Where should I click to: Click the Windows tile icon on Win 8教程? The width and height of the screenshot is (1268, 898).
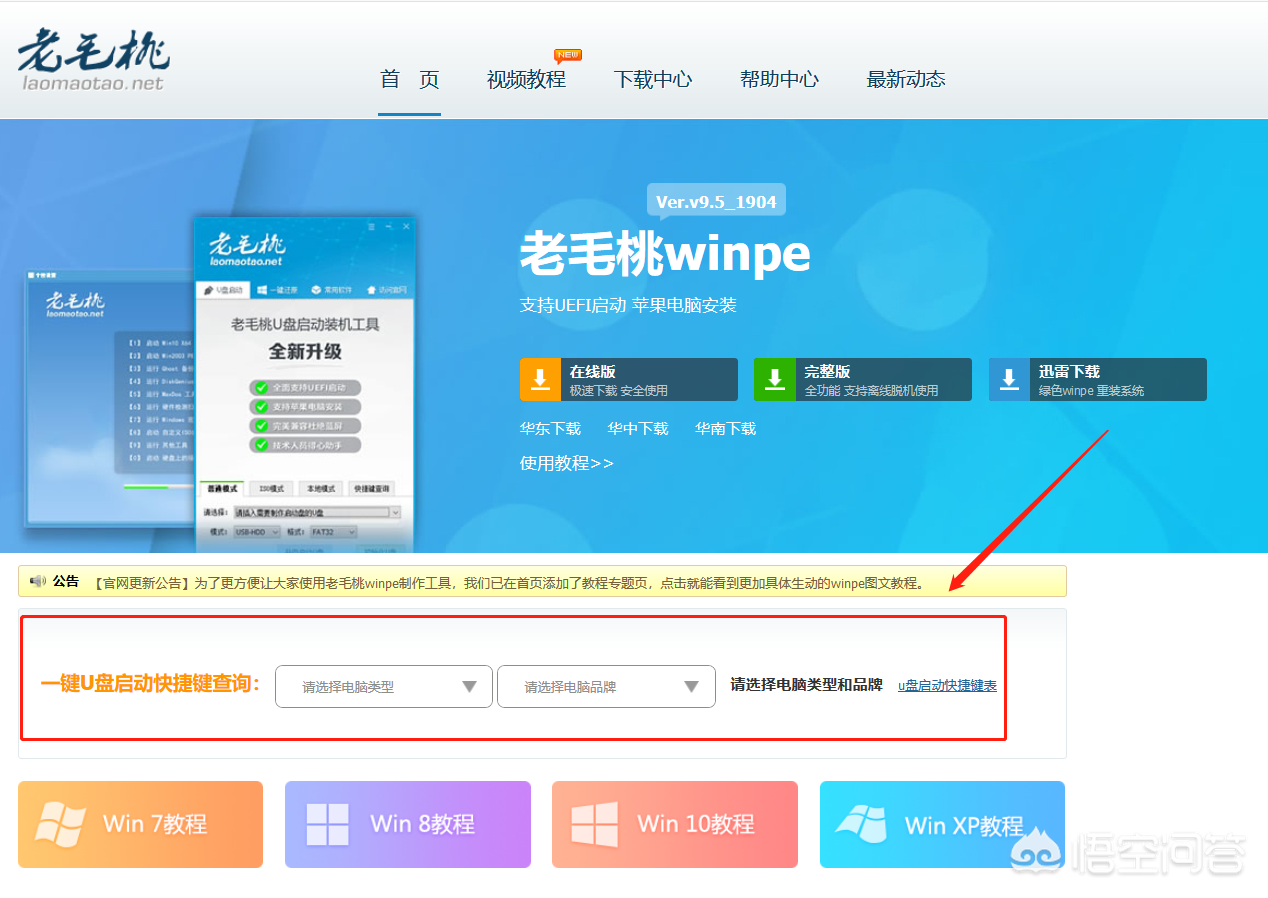(x=328, y=825)
